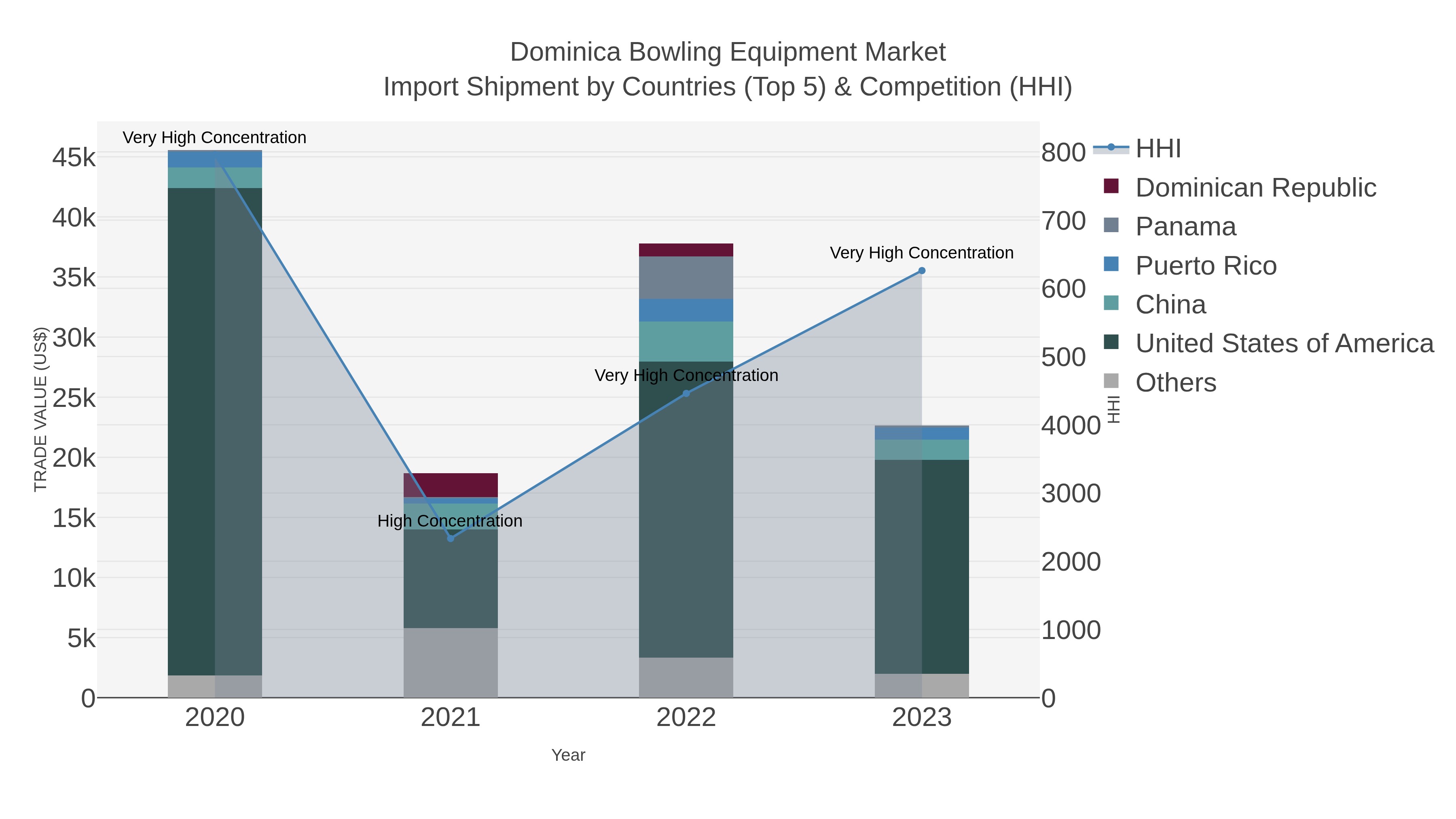Image resolution: width=1456 pixels, height=819 pixels.
Task: Click the 'Dominica Bowling Equipment Market' title
Action: point(728,52)
